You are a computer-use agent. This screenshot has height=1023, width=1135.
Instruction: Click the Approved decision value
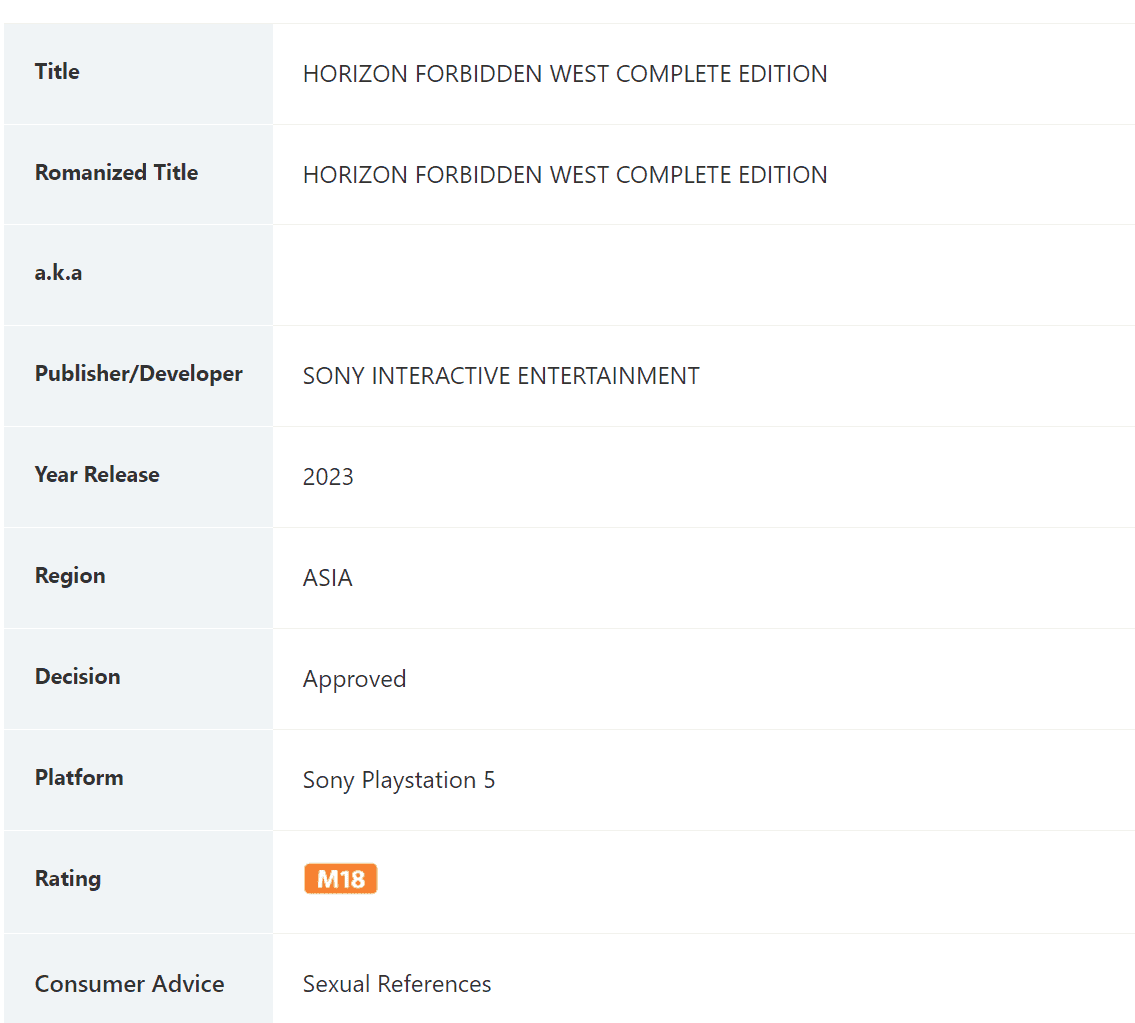pos(354,679)
